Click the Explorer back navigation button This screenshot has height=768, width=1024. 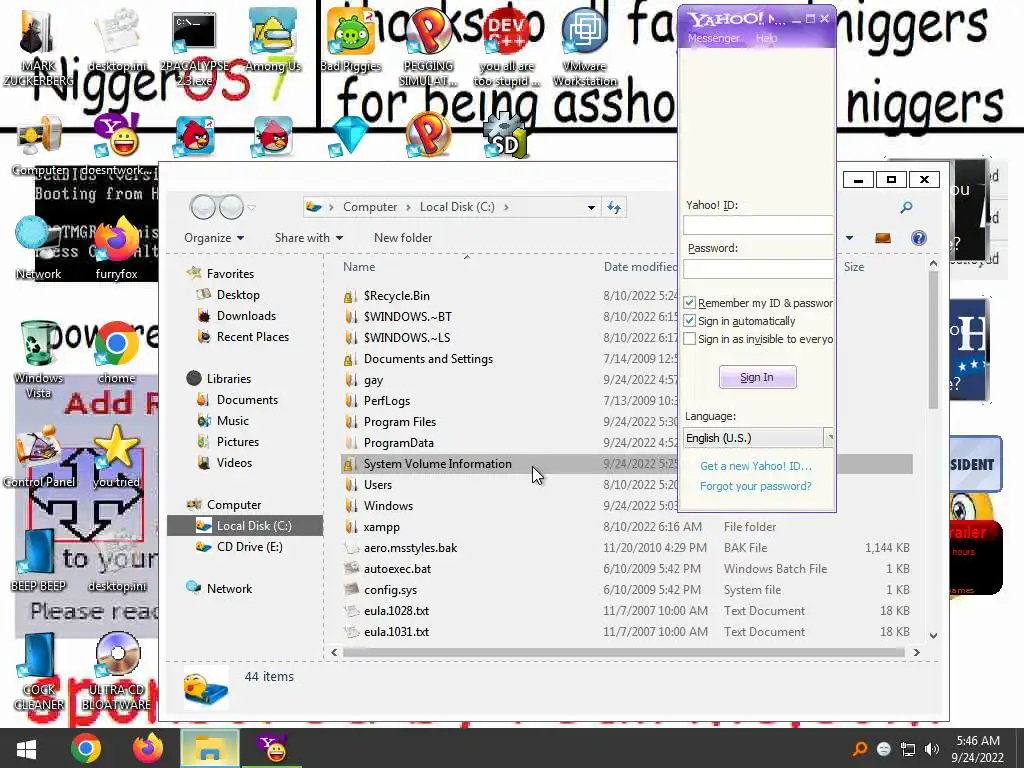tap(203, 207)
